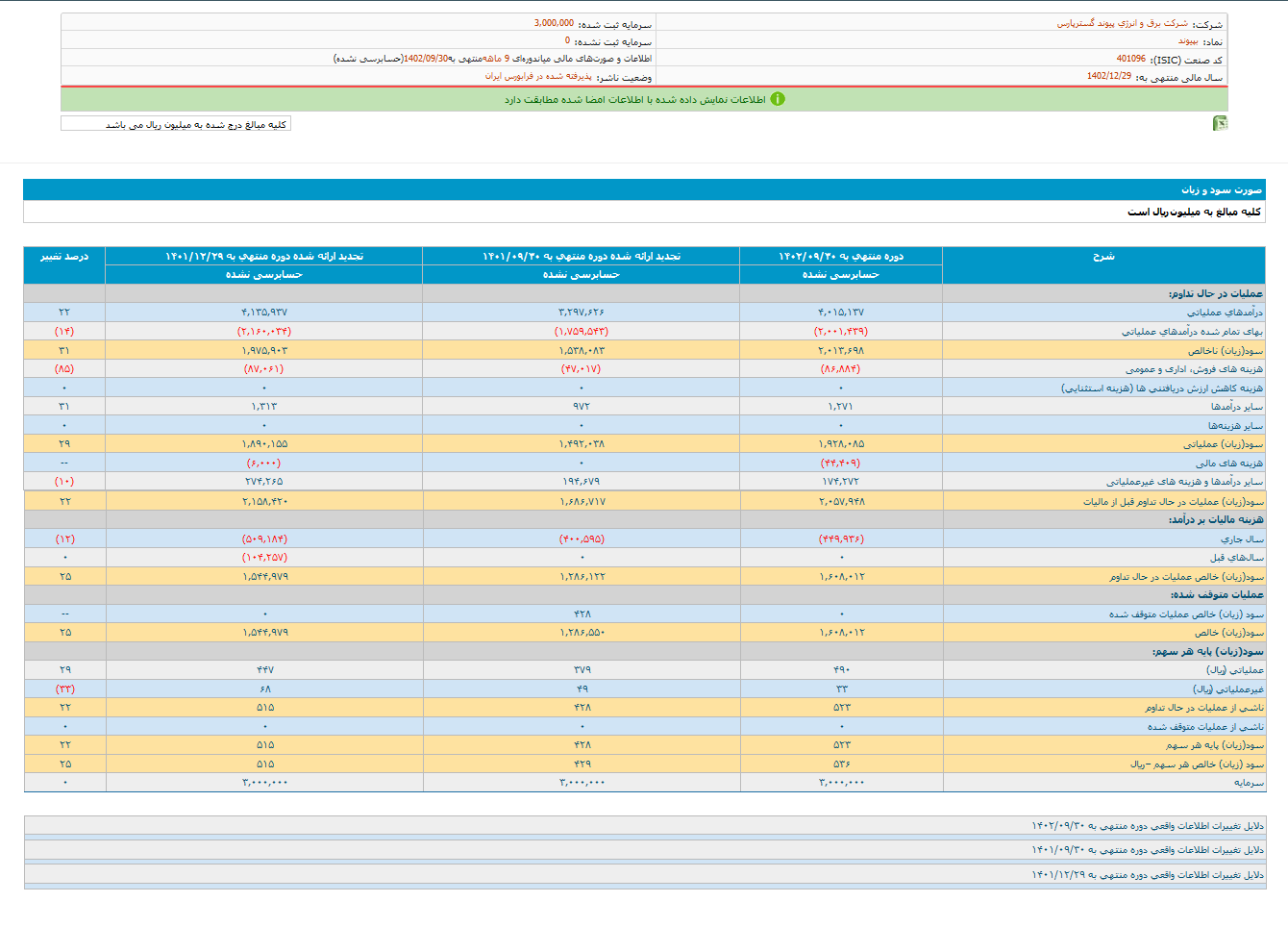Click column header دوره منتهی به ۱۴۰۲/۰۹/۳۰
The image size is (1288, 952).
coord(841,257)
